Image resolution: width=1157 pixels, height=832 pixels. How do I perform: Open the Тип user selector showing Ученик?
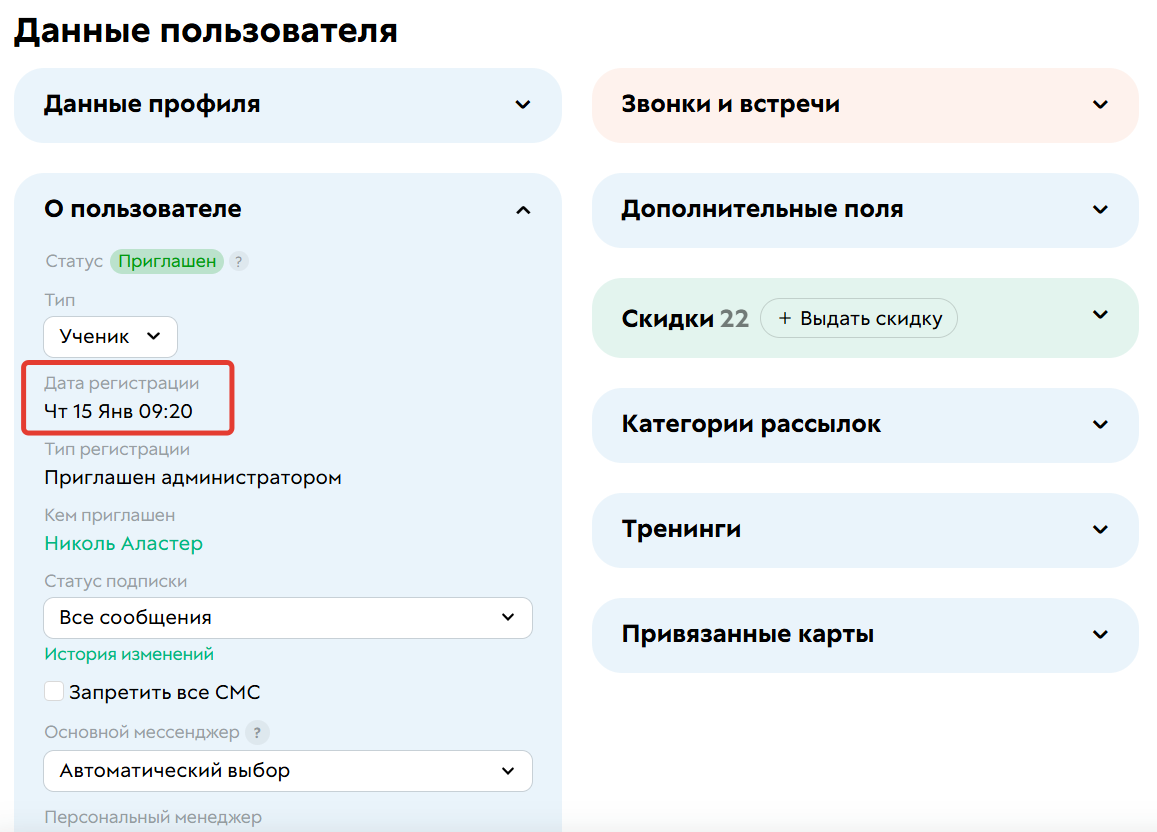coord(110,337)
